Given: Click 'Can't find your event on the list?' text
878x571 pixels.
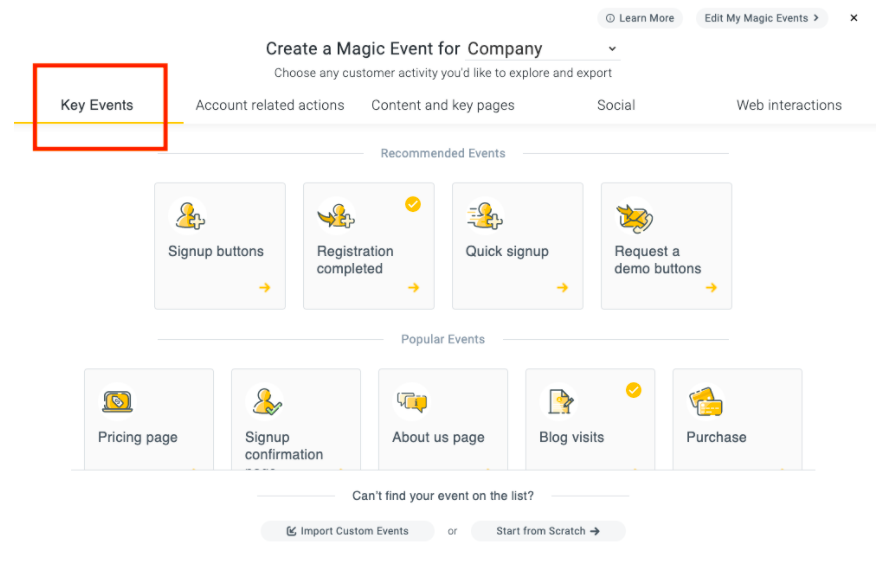Looking at the screenshot, I should pyautogui.click(x=443, y=496).
